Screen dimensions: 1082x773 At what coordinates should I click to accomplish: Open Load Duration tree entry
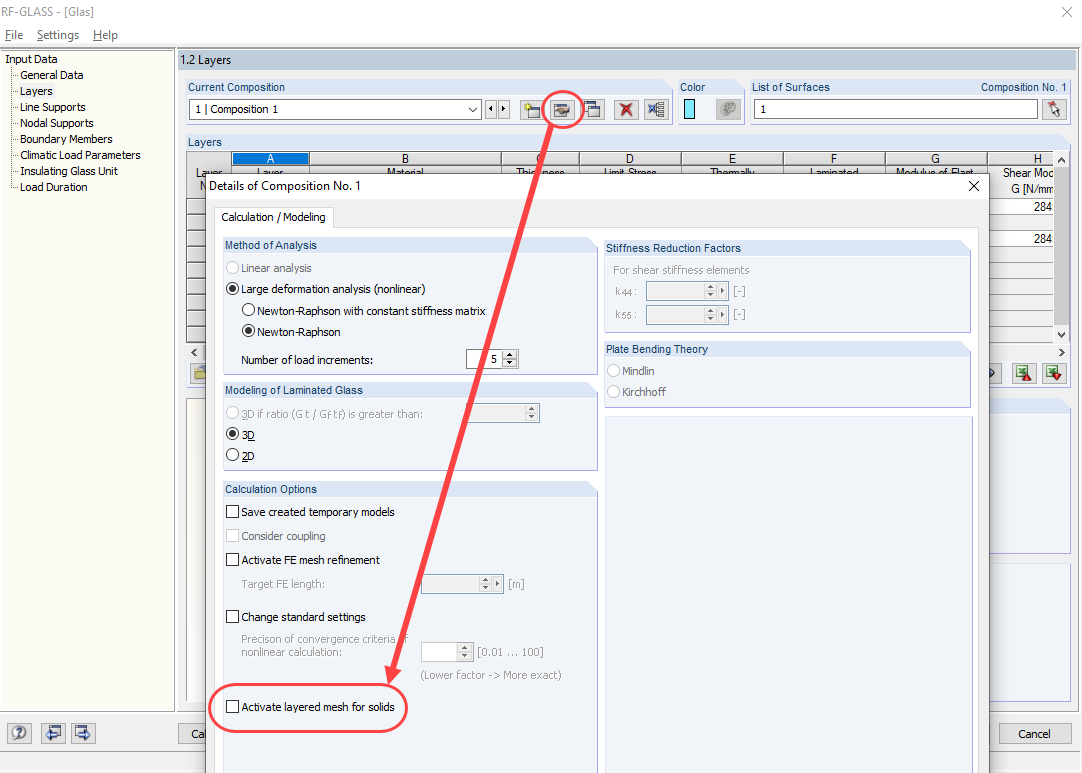(54, 187)
